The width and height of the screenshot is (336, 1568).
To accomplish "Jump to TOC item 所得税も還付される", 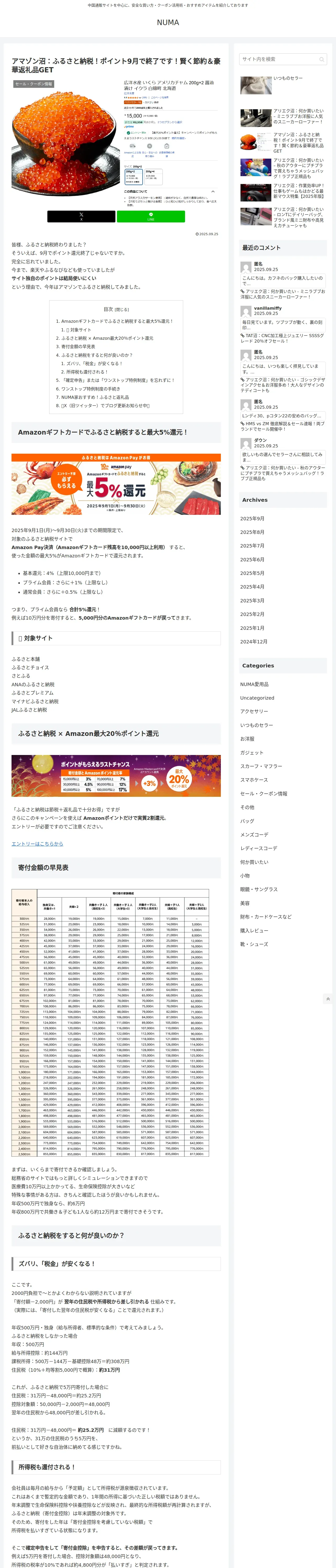I will (x=87, y=372).
